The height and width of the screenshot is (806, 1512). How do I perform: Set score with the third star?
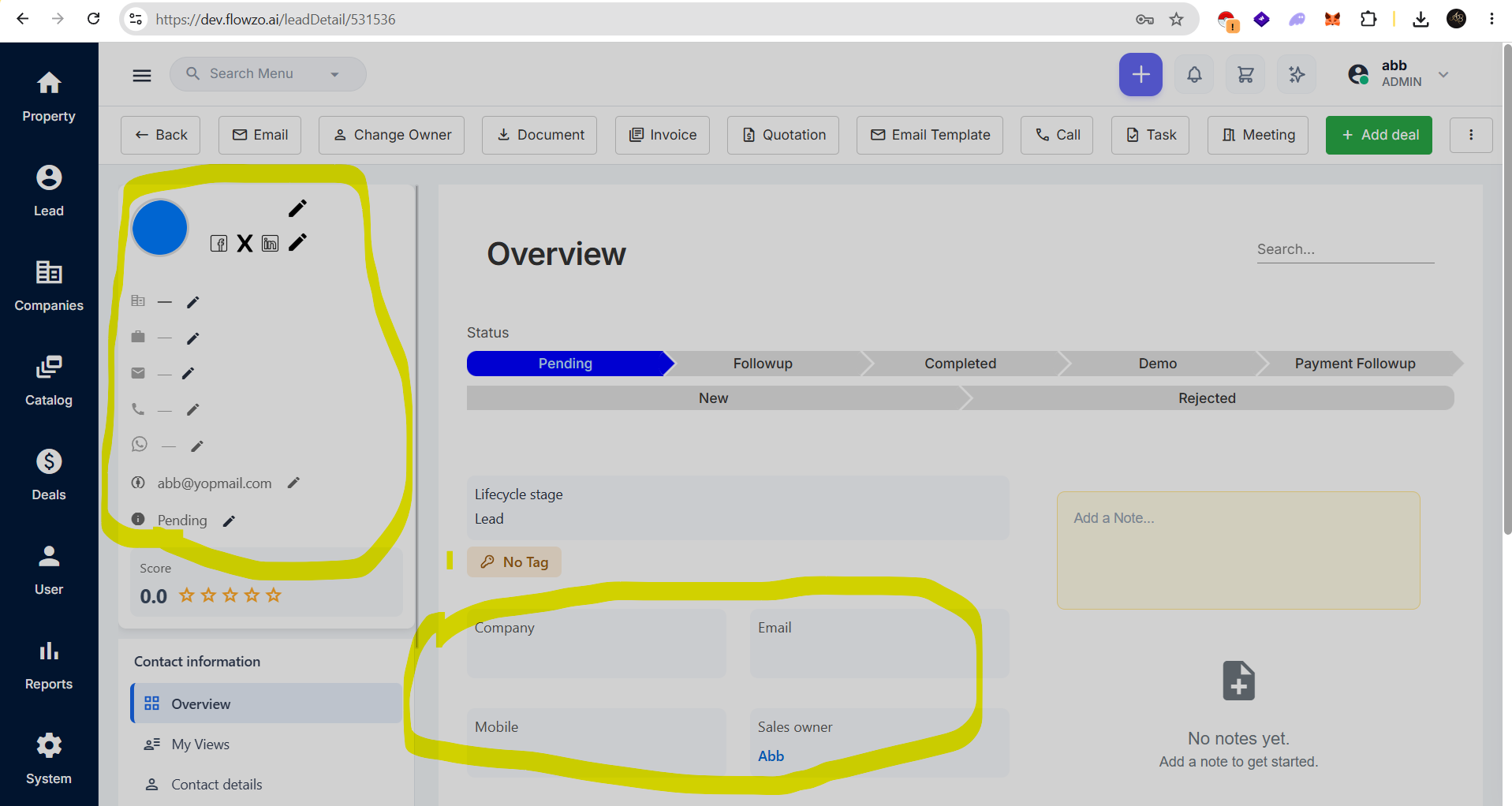pyautogui.click(x=230, y=595)
